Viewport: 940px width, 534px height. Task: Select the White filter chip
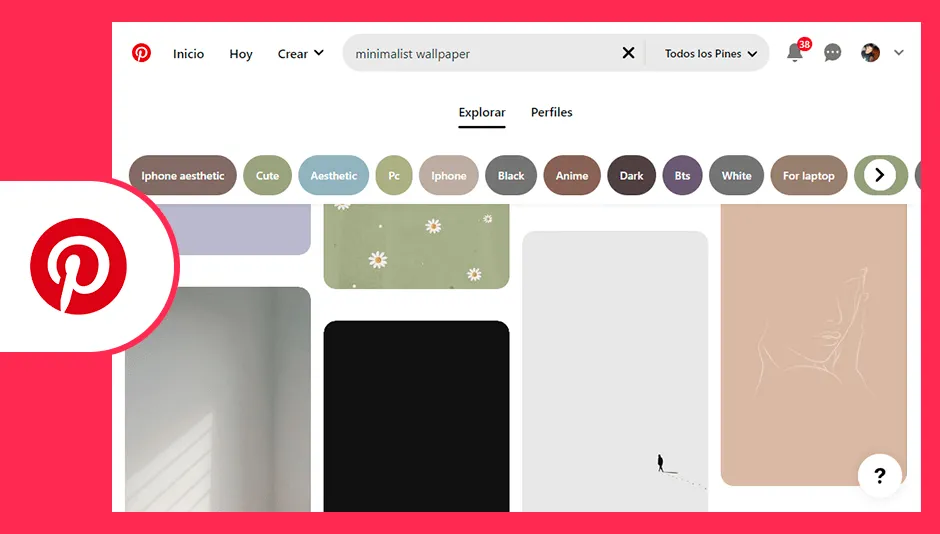[736, 176]
